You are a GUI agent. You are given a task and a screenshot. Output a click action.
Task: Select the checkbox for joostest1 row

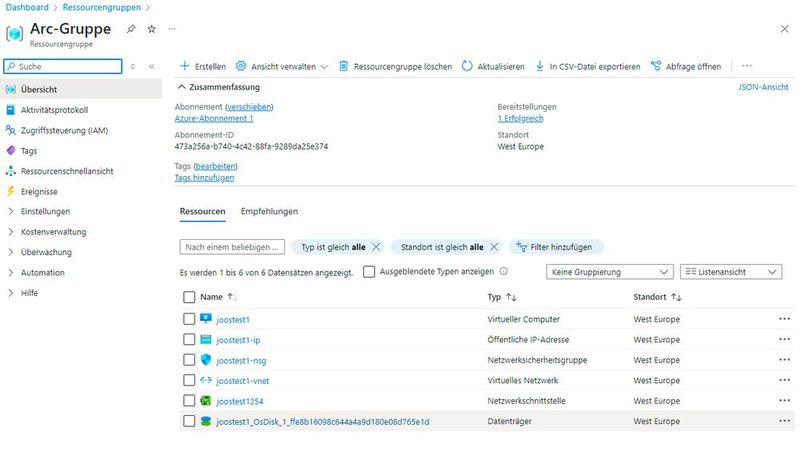[x=189, y=319]
